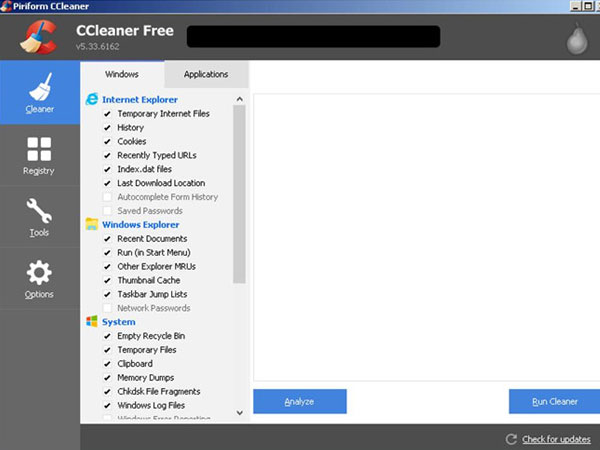600x450 pixels.
Task: Toggle Recently Typed URLs checkbox
Action: click(x=108, y=155)
